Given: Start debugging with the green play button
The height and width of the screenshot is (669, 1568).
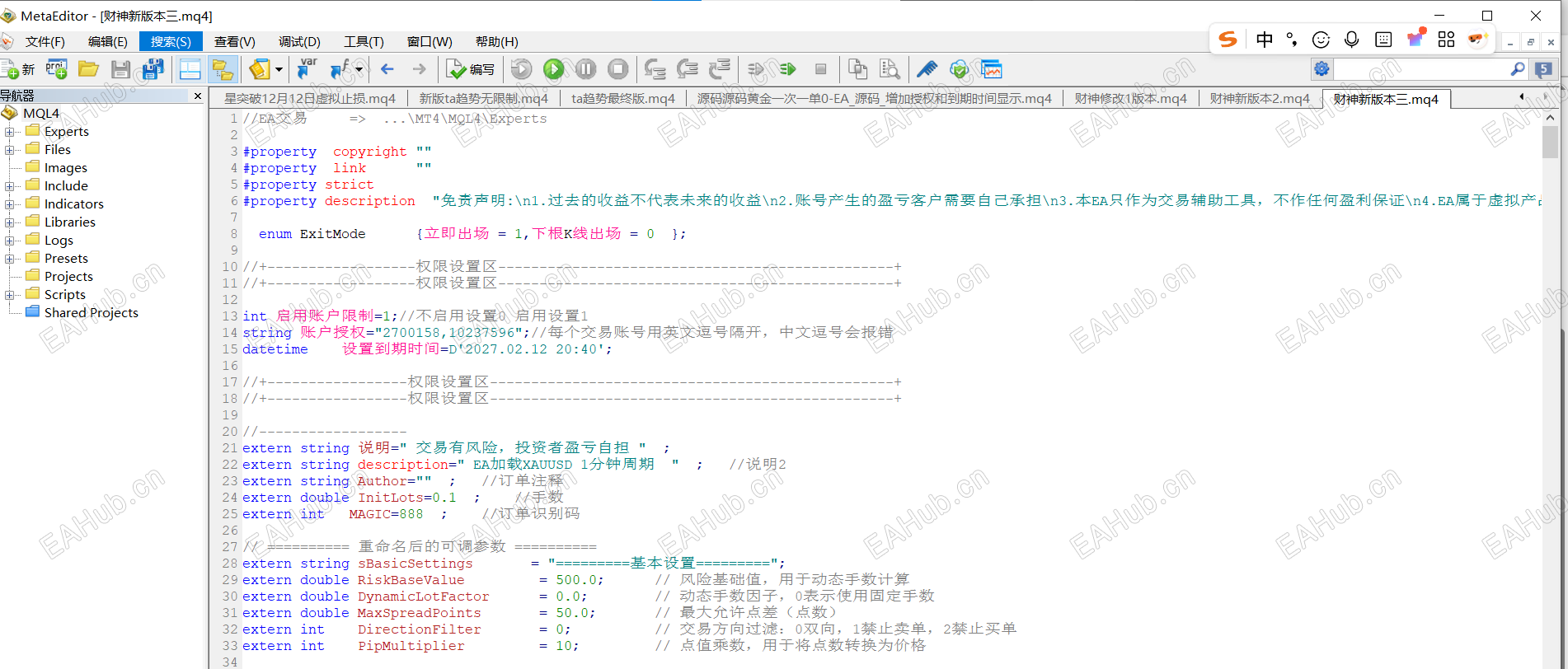Looking at the screenshot, I should coord(554,70).
